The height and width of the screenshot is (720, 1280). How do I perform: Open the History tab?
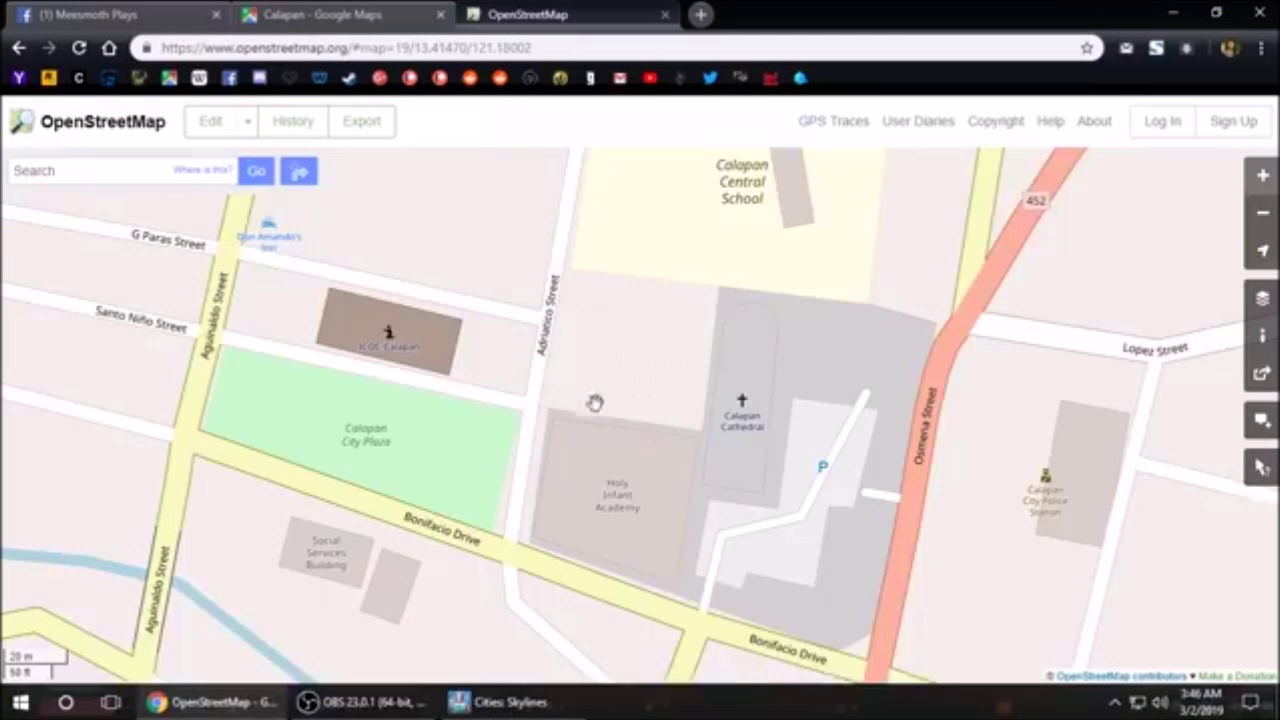pyautogui.click(x=293, y=121)
